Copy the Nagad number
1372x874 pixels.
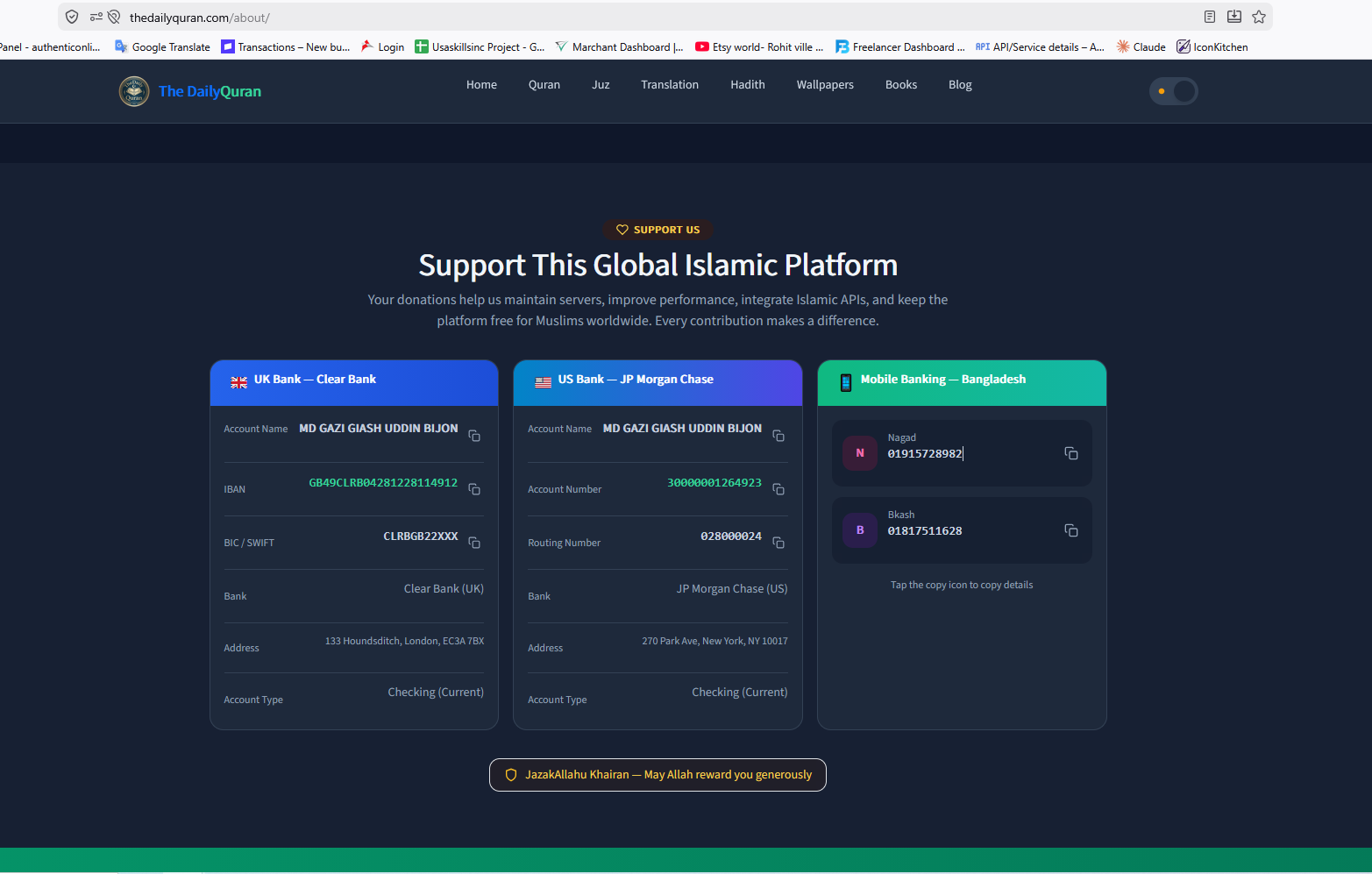click(x=1071, y=453)
